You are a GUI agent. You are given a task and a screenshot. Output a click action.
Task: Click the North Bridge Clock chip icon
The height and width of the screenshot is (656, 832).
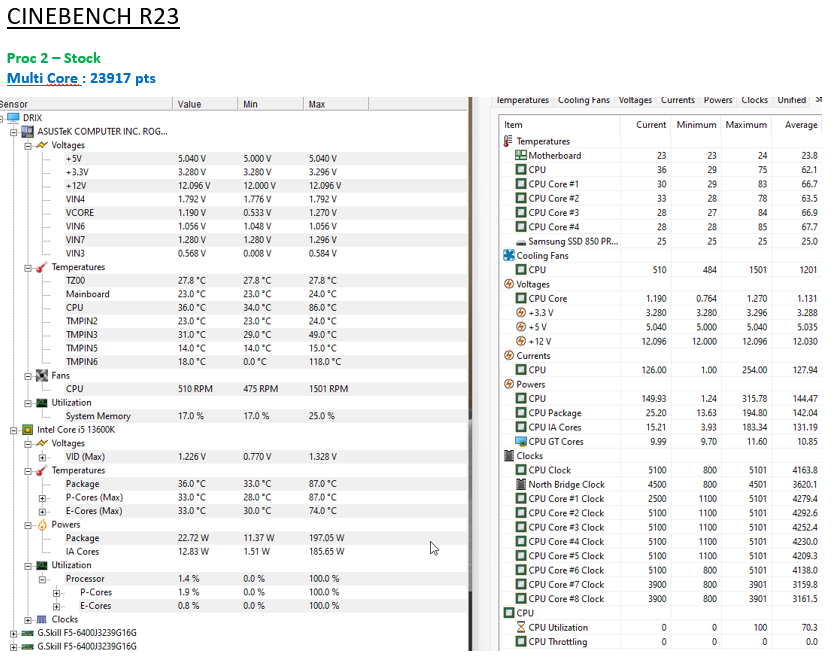pos(521,485)
